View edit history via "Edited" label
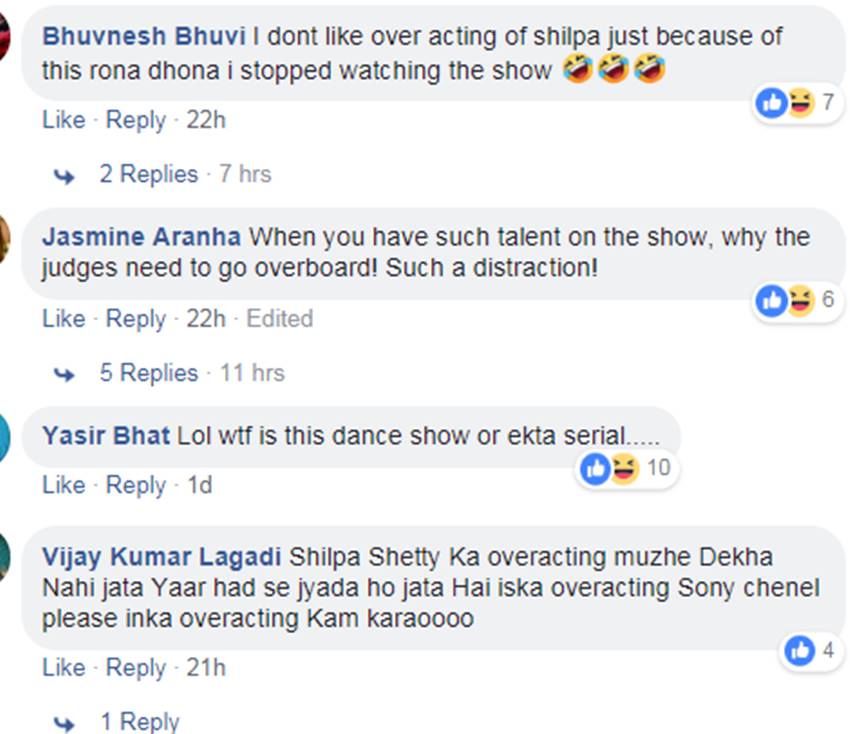Screen dimensions: 850x734 click(280, 319)
